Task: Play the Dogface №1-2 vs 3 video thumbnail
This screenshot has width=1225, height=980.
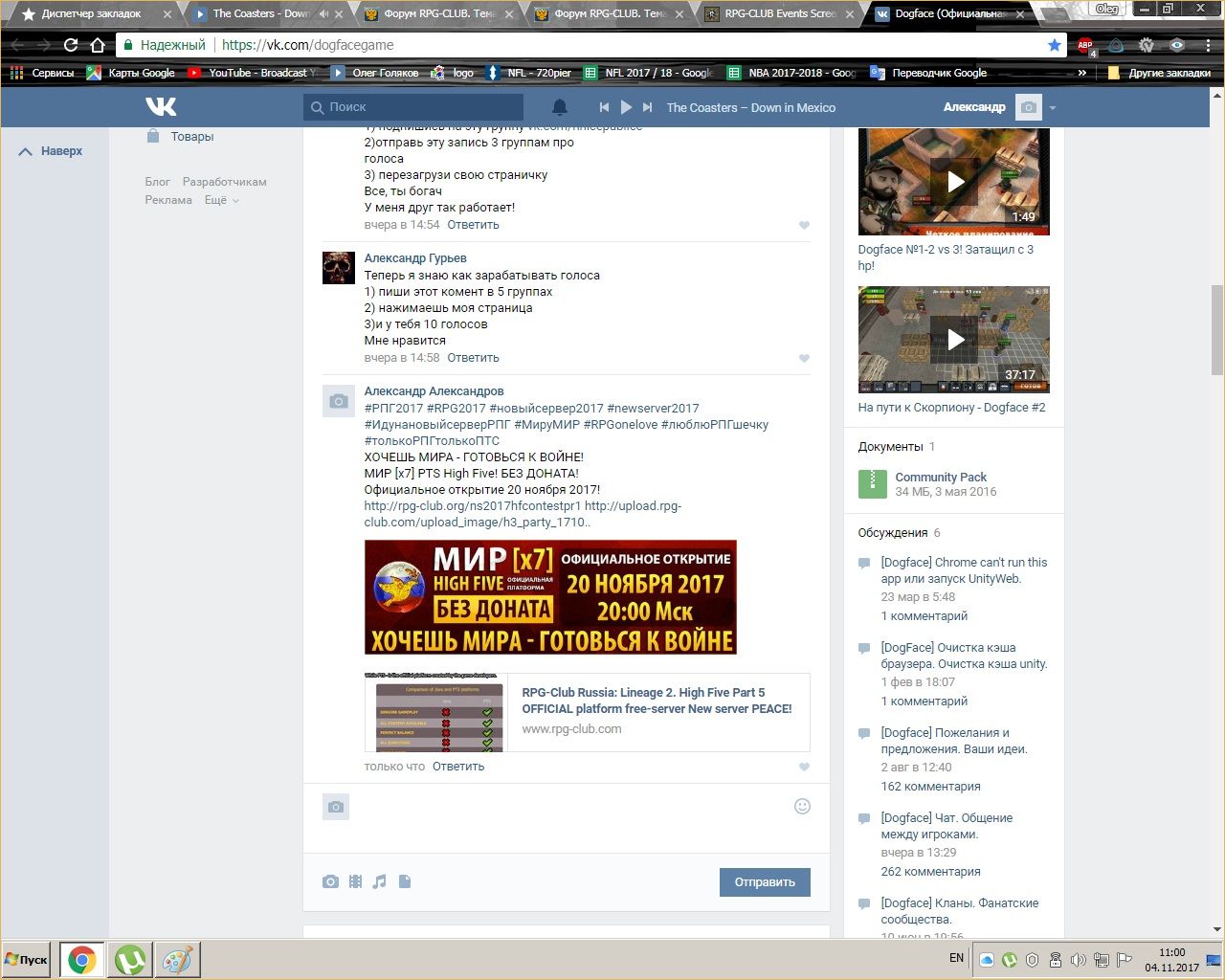Action: click(x=954, y=181)
